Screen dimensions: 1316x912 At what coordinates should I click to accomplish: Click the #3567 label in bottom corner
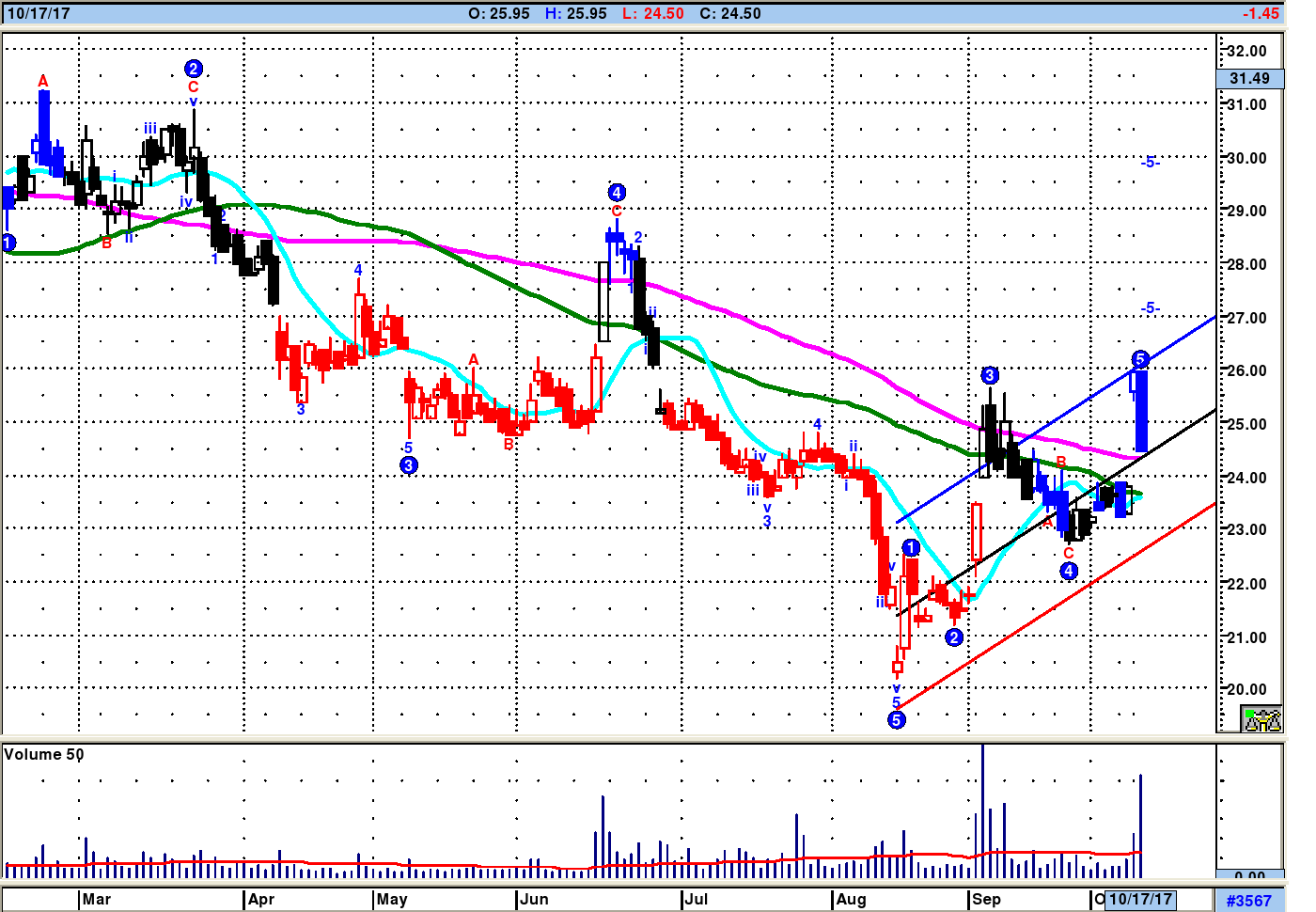coord(1249,900)
